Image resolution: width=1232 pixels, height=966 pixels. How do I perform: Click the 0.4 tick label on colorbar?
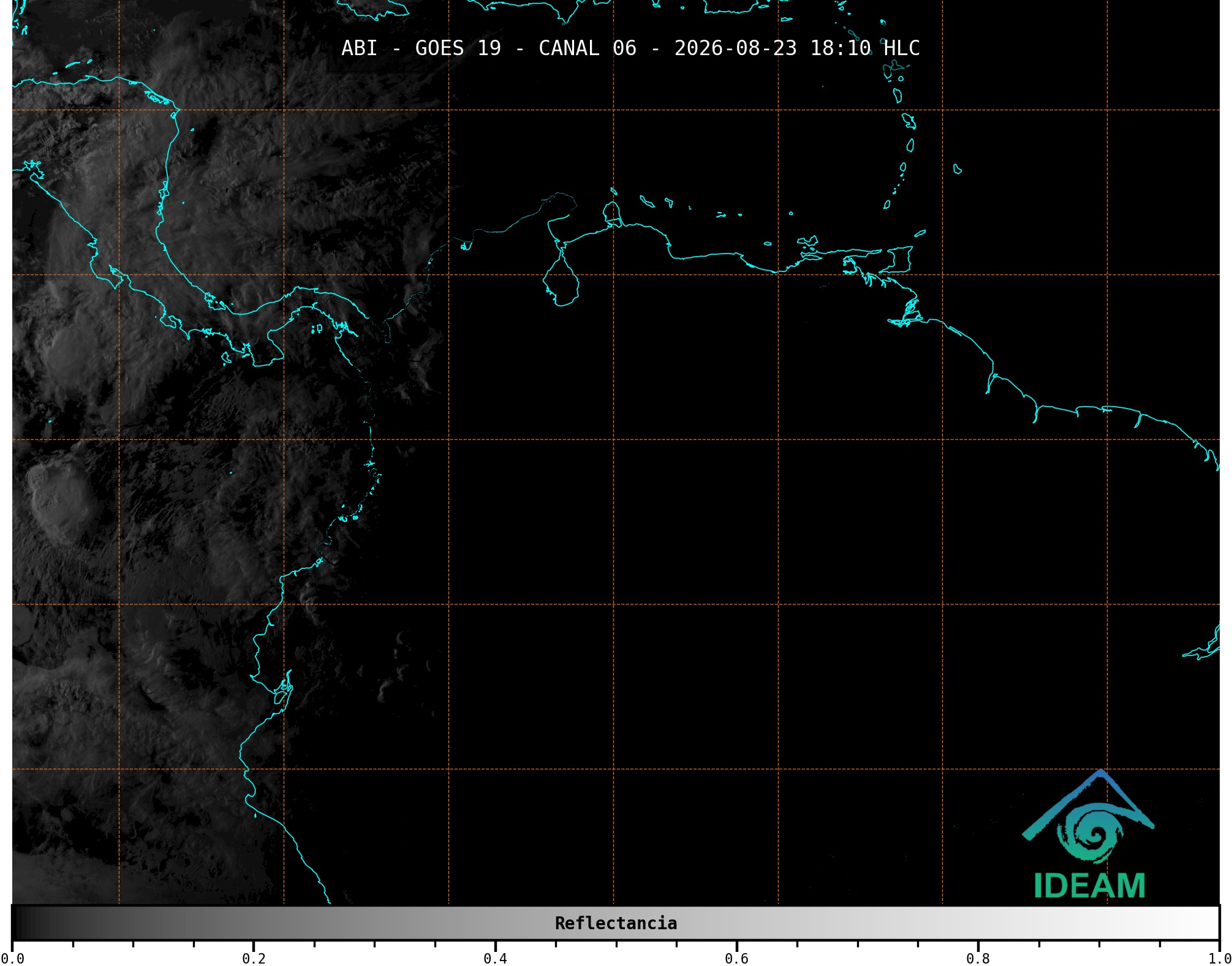(495, 959)
